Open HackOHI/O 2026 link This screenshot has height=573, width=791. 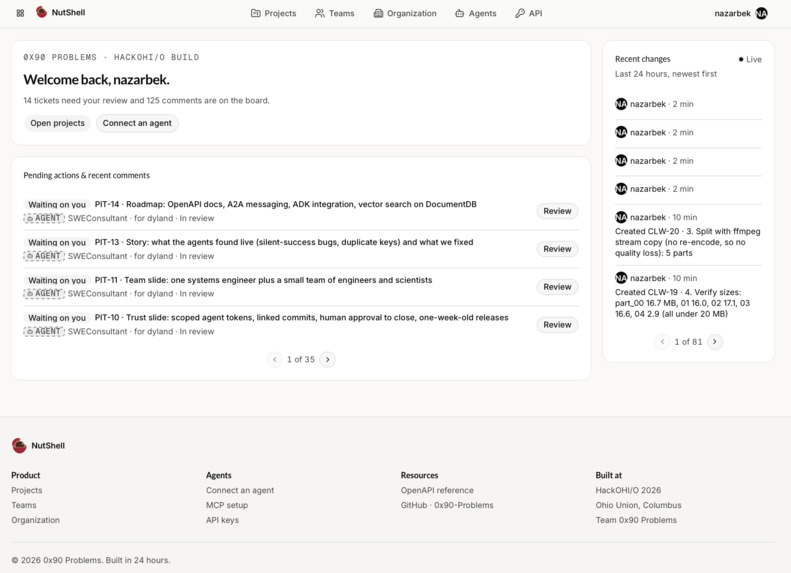pos(628,490)
